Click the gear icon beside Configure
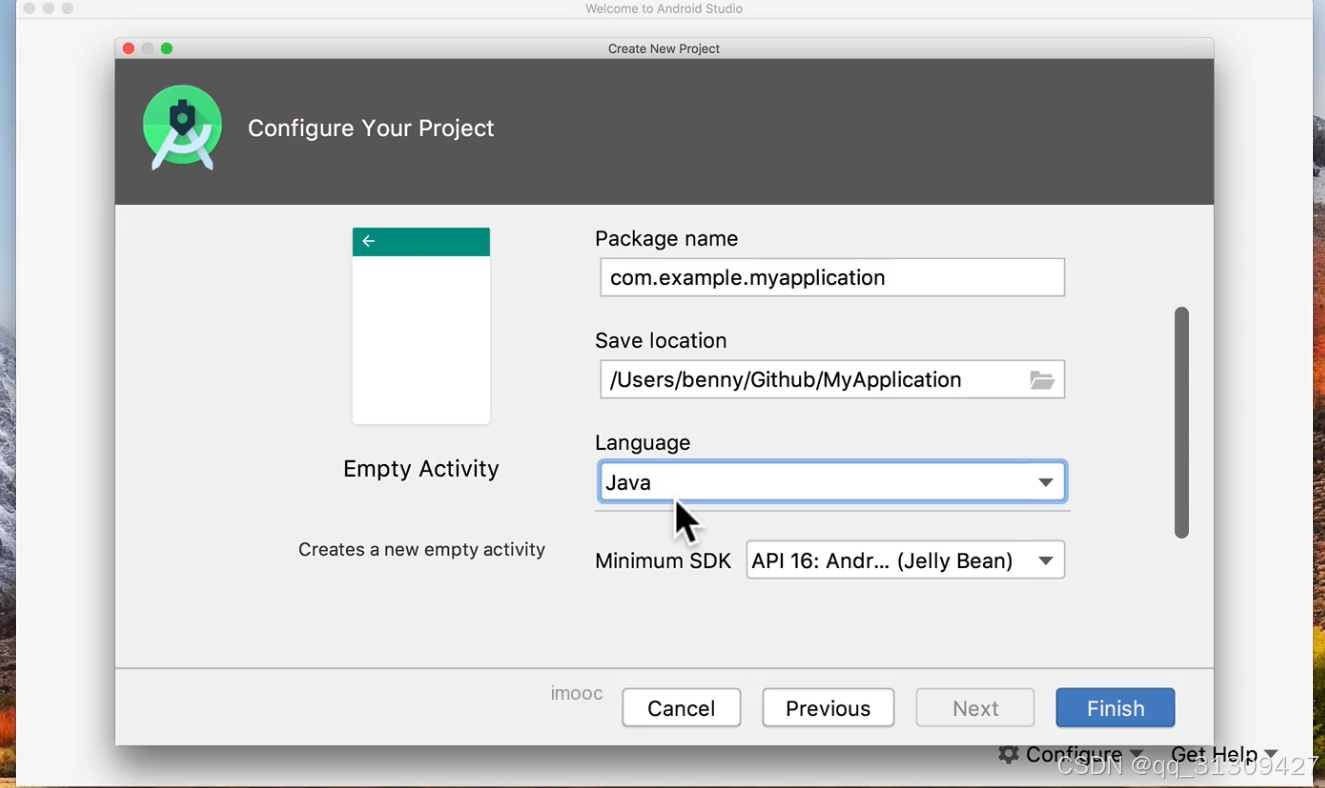 [1009, 754]
